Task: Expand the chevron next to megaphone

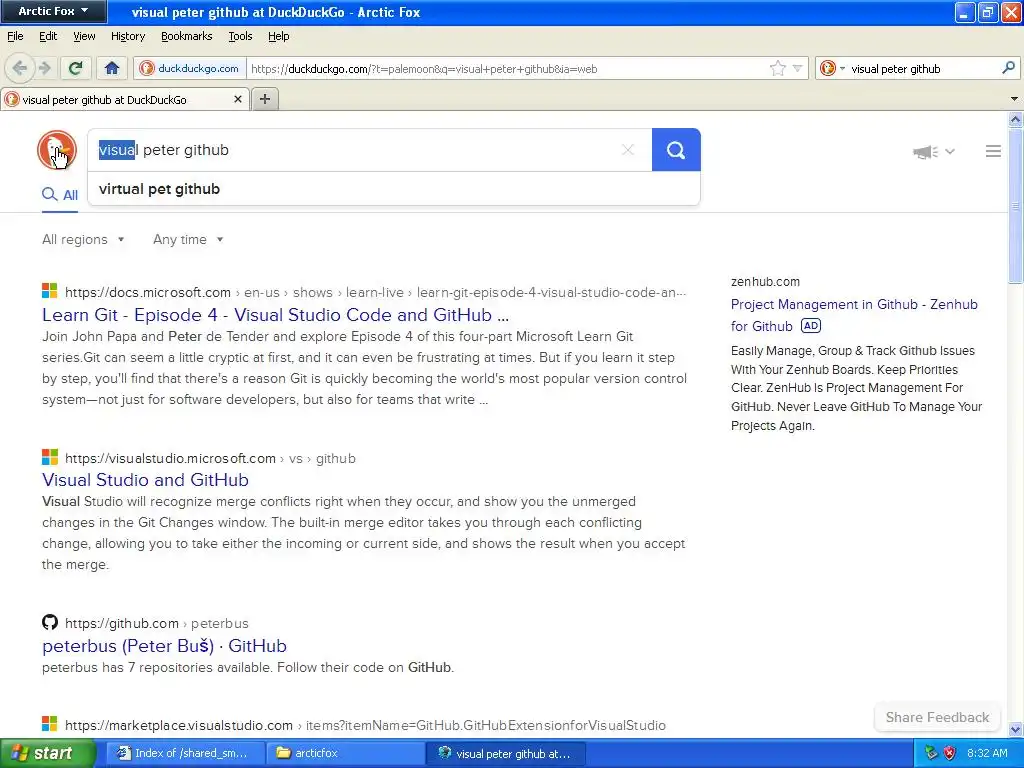Action: click(x=950, y=152)
